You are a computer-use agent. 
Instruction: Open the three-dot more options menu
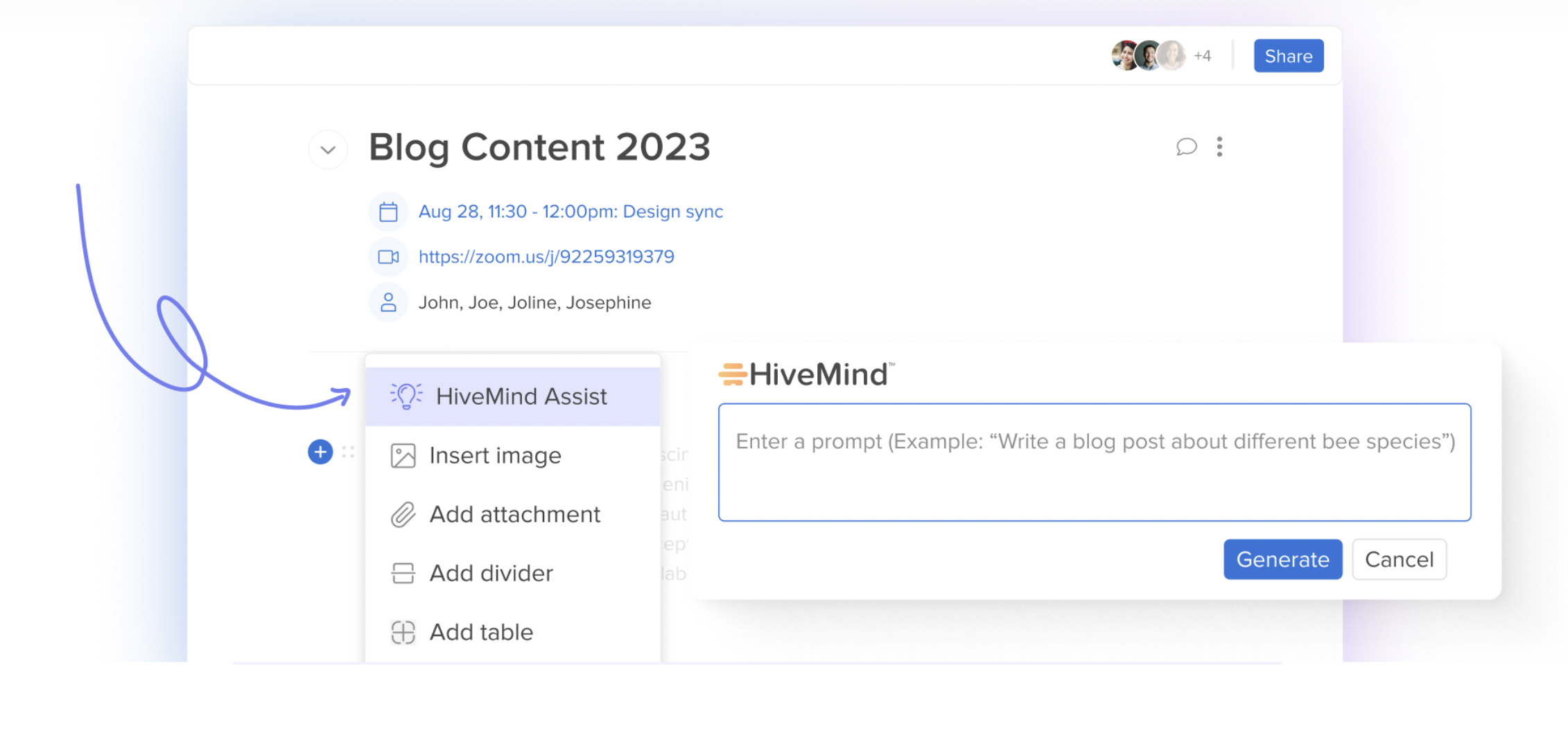tap(1219, 147)
